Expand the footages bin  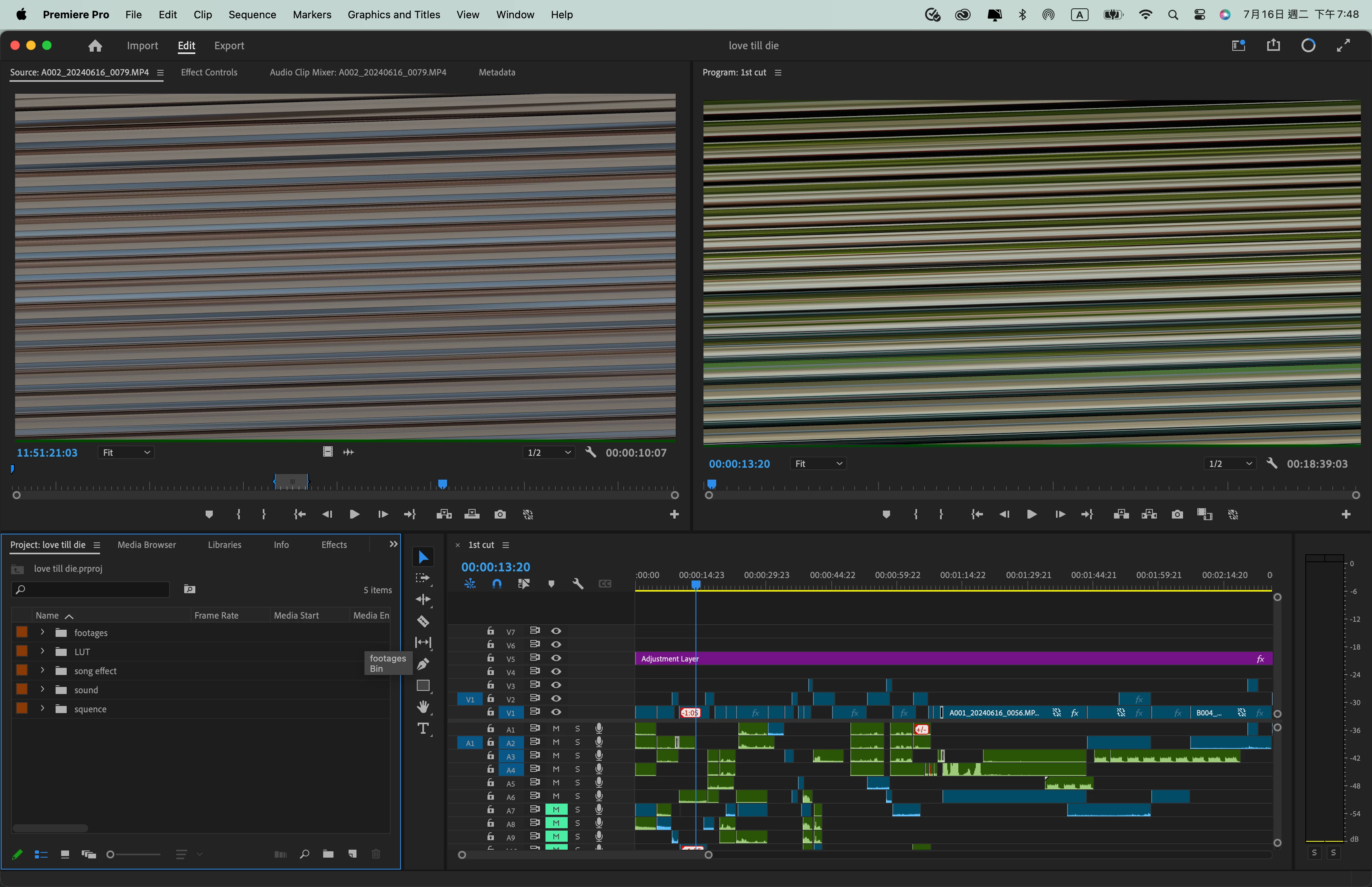coord(42,632)
